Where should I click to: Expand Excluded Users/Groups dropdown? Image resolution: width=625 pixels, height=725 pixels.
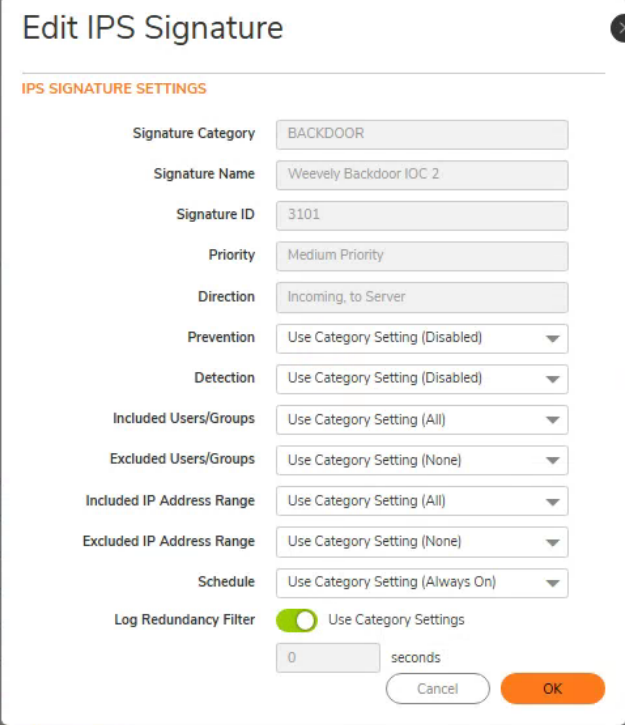pos(421,461)
